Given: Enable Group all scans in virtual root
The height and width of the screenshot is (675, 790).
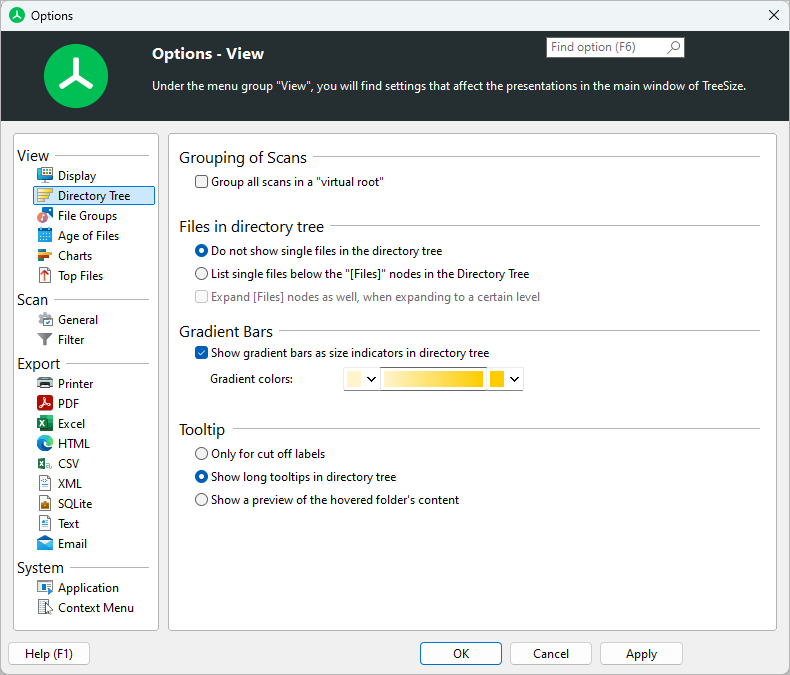Looking at the screenshot, I should [201, 182].
